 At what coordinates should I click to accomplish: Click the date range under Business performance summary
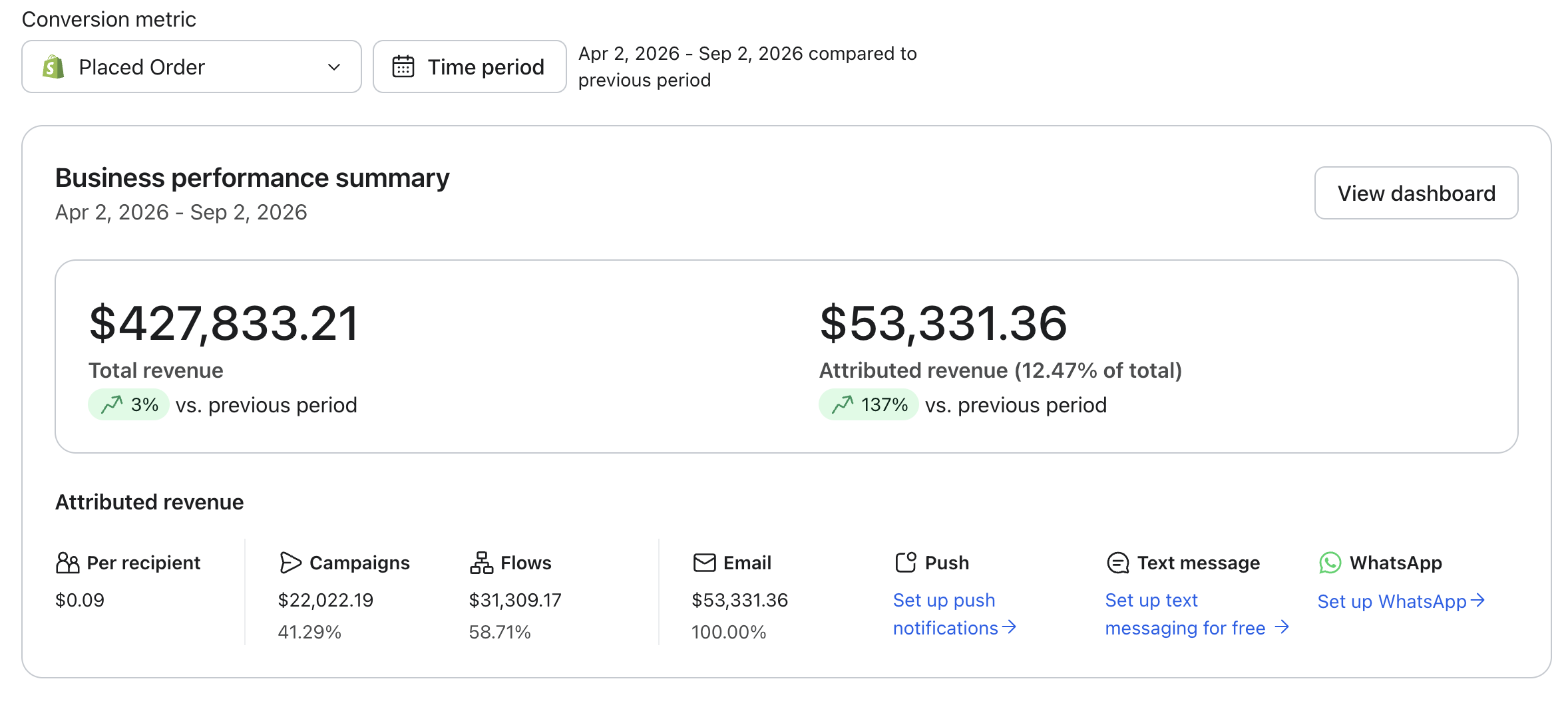(x=181, y=212)
